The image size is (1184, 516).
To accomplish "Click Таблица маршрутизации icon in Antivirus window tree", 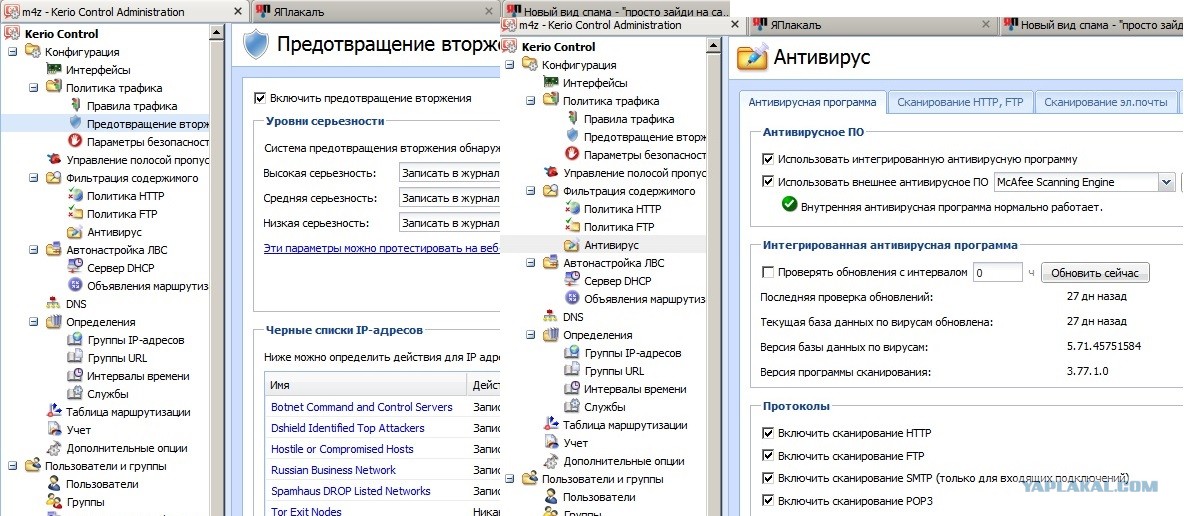I will point(550,425).
